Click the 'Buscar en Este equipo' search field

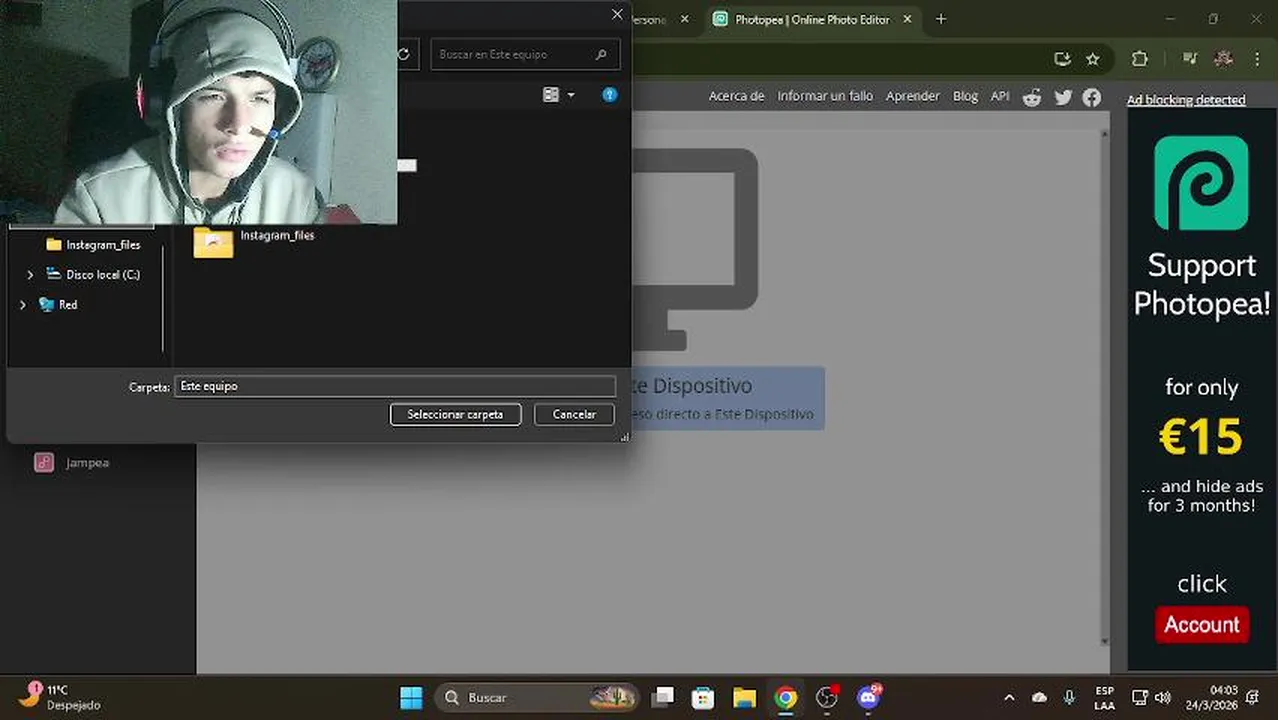pyautogui.click(x=525, y=54)
